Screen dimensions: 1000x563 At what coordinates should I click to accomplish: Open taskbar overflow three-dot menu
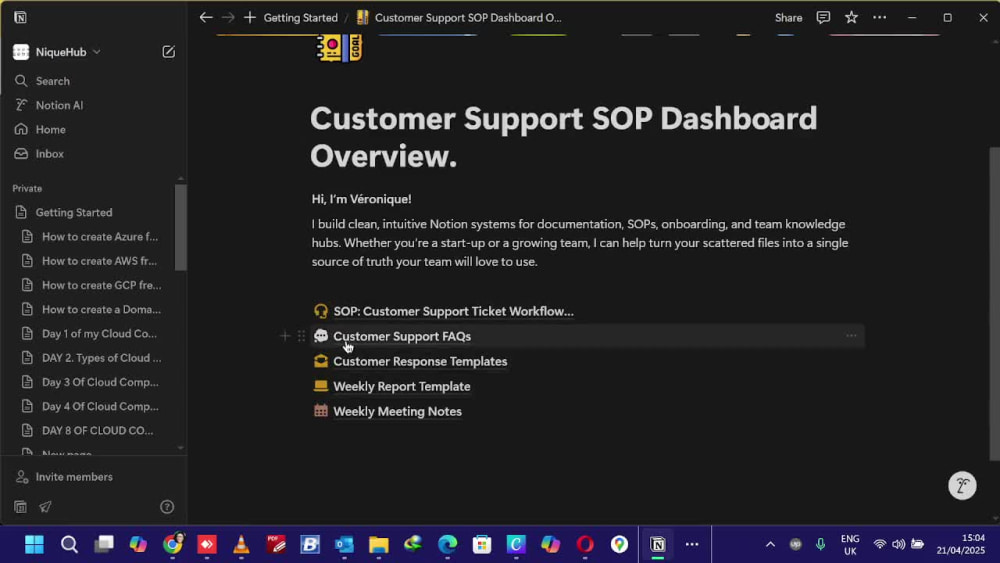click(x=692, y=545)
